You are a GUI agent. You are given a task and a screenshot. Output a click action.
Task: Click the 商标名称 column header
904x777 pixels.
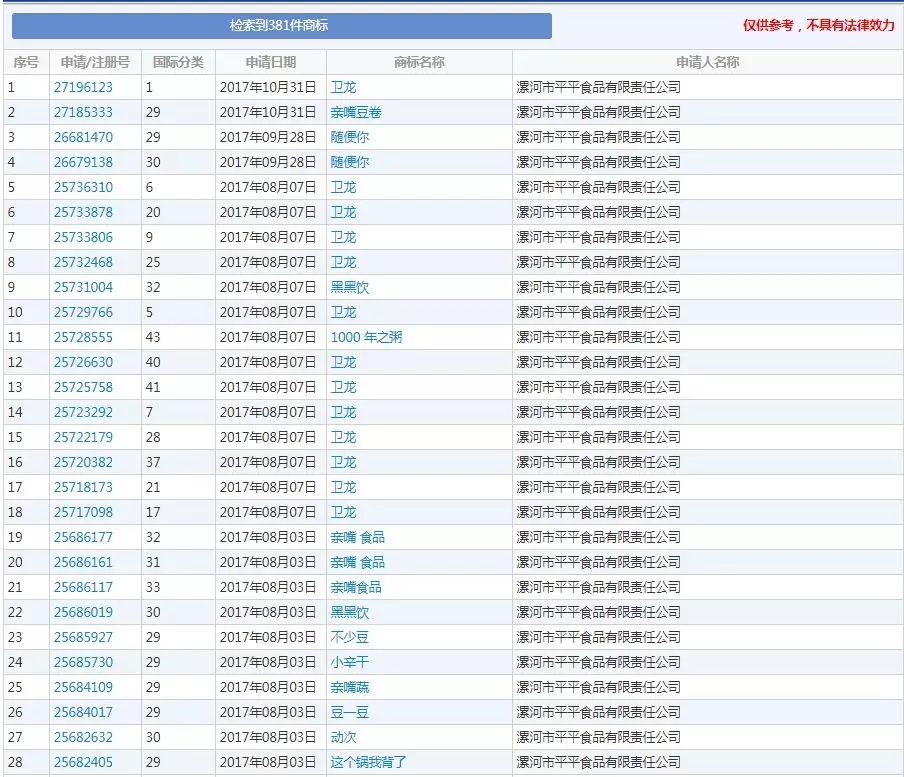click(x=418, y=61)
